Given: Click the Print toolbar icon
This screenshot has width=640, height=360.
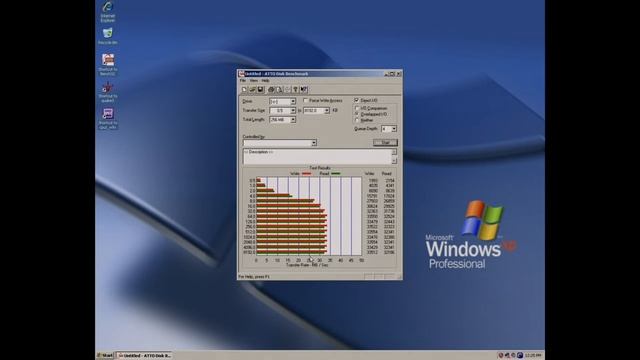Looking at the screenshot, I should click(271, 89).
